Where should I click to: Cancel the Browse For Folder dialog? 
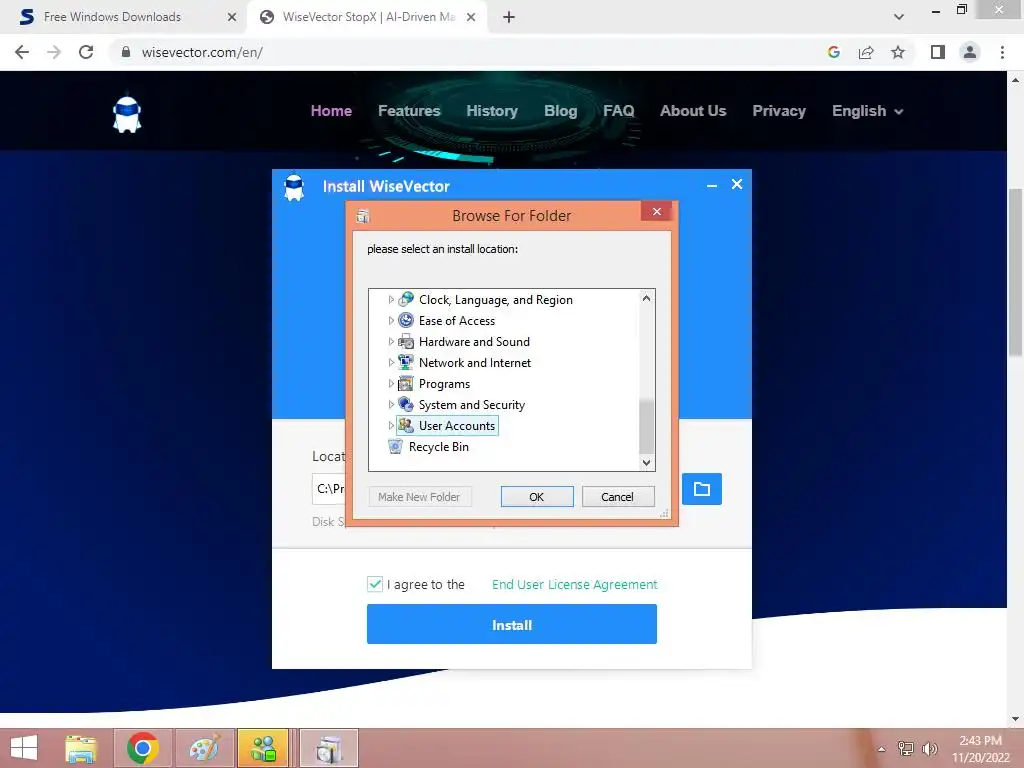coord(617,497)
